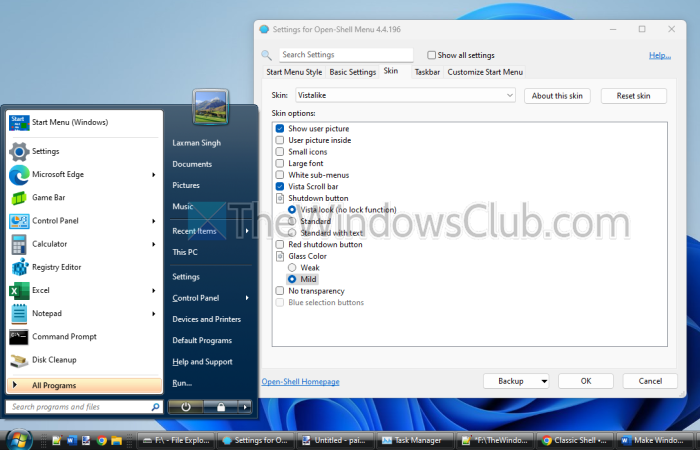
Task: Click About this skin button
Action: (557, 96)
